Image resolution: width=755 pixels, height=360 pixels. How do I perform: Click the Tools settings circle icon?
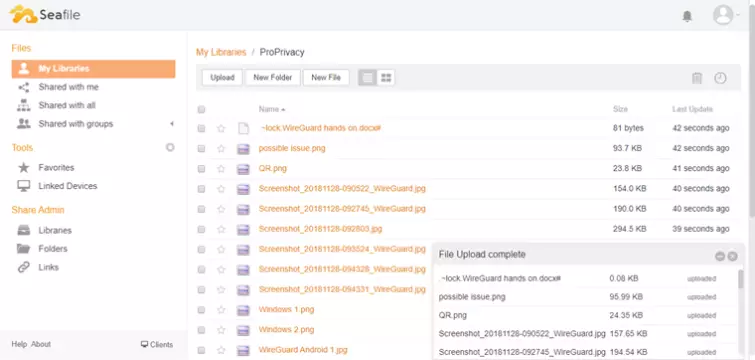170,147
